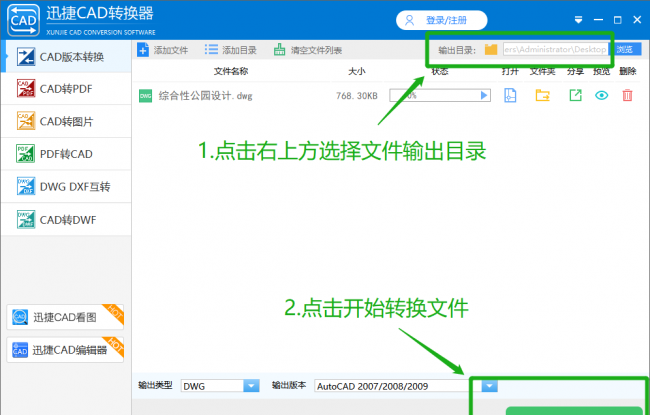Click the blue plus add-file icon
The height and width of the screenshot is (415, 650).
143,50
